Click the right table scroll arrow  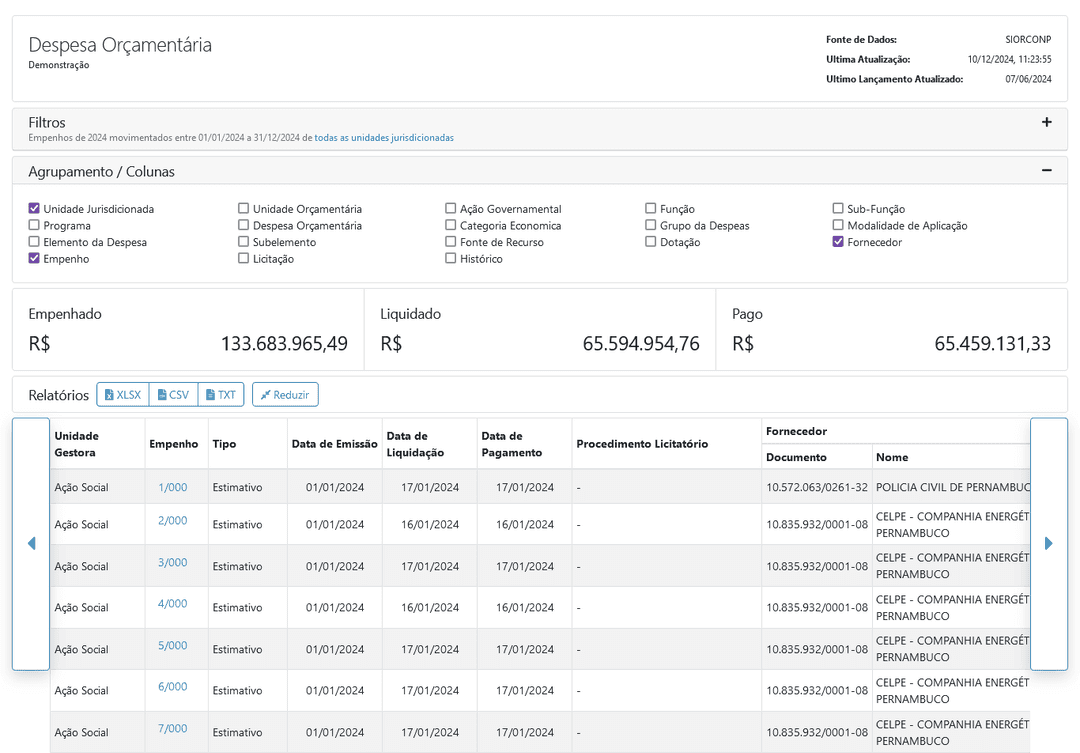point(1048,544)
